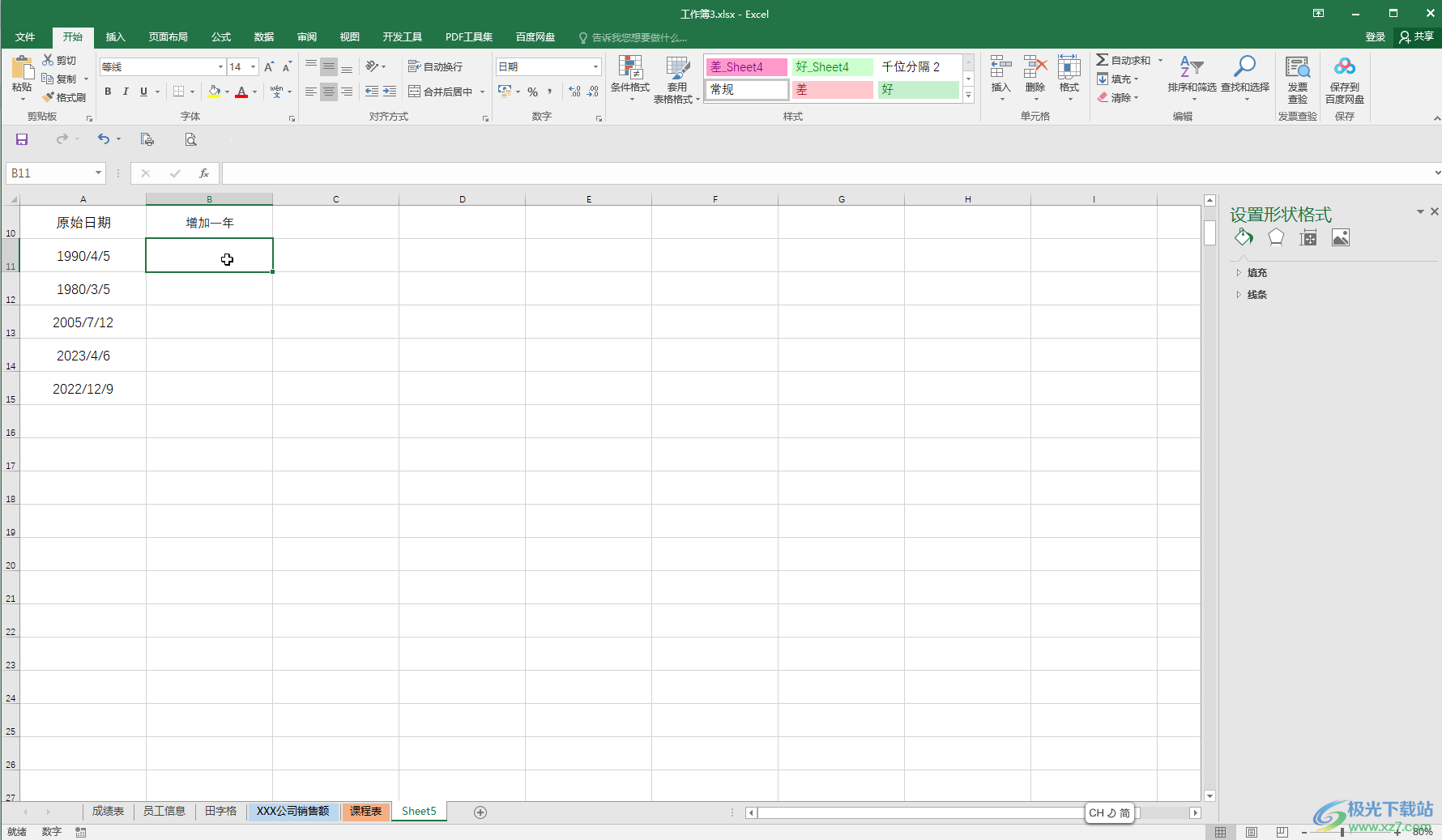
Task: Switch to the 公式 ribbon tab
Action: point(221,37)
